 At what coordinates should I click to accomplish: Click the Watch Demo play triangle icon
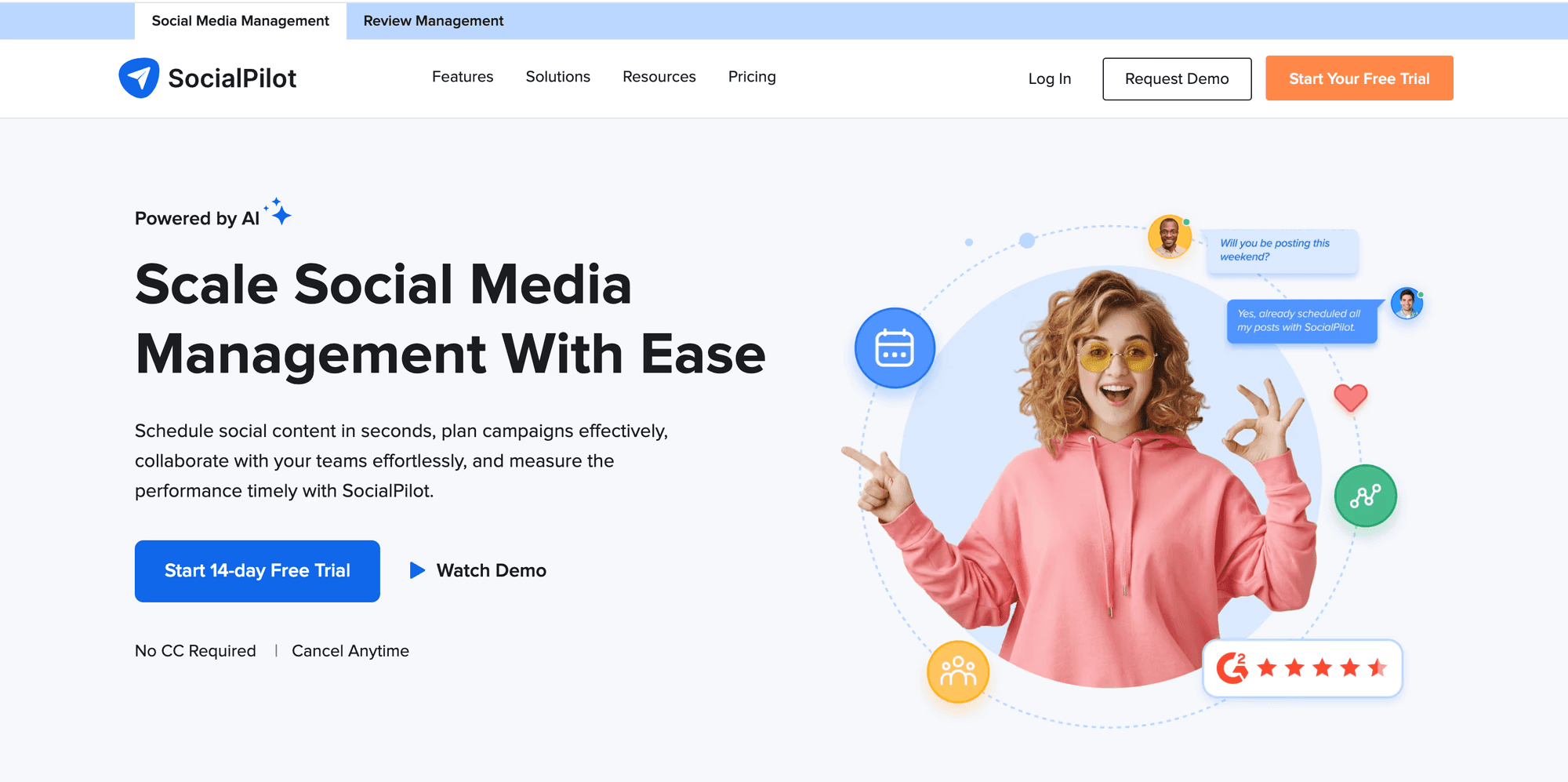417,570
